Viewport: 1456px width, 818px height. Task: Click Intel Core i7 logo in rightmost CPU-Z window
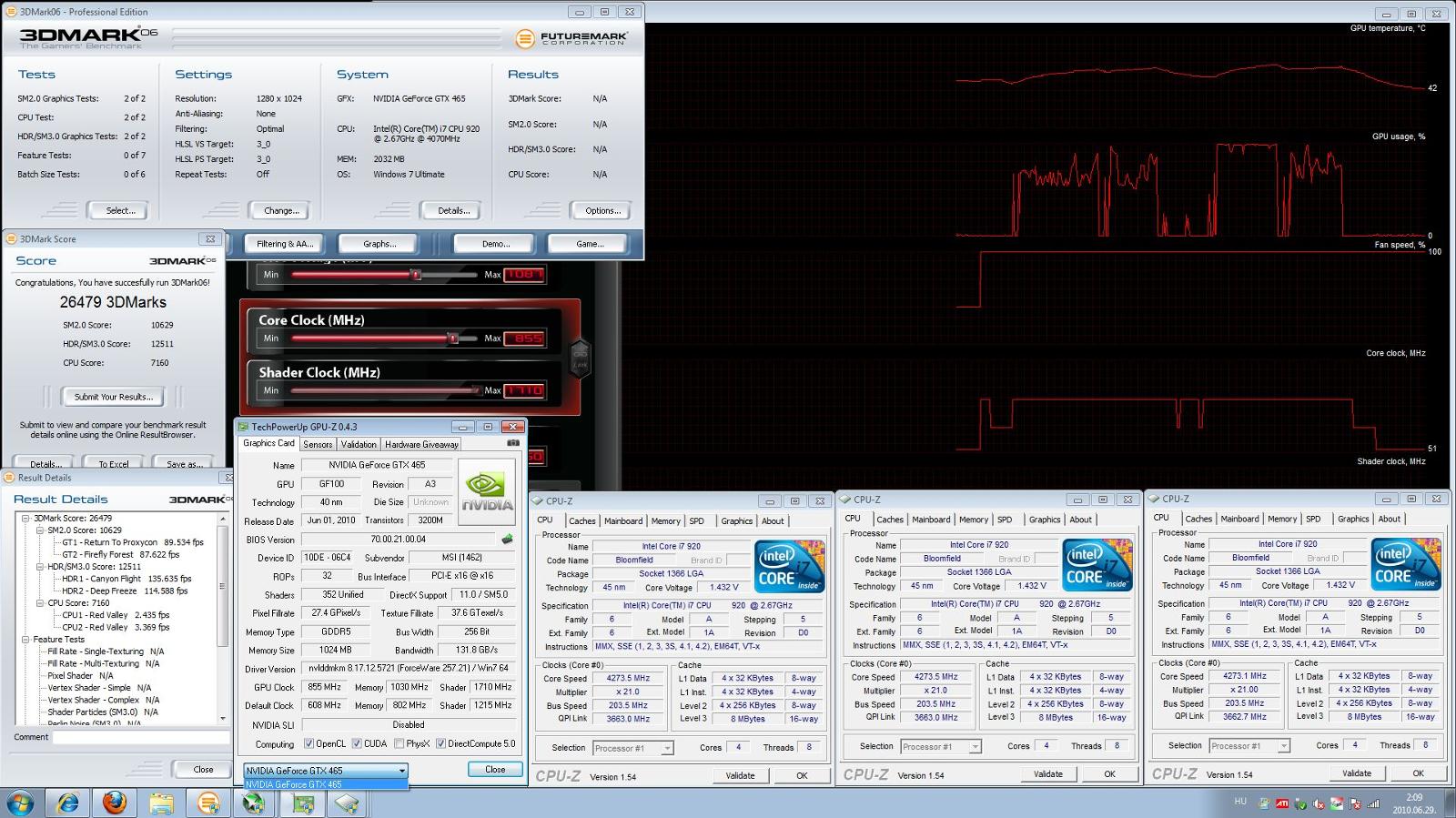tap(1406, 565)
